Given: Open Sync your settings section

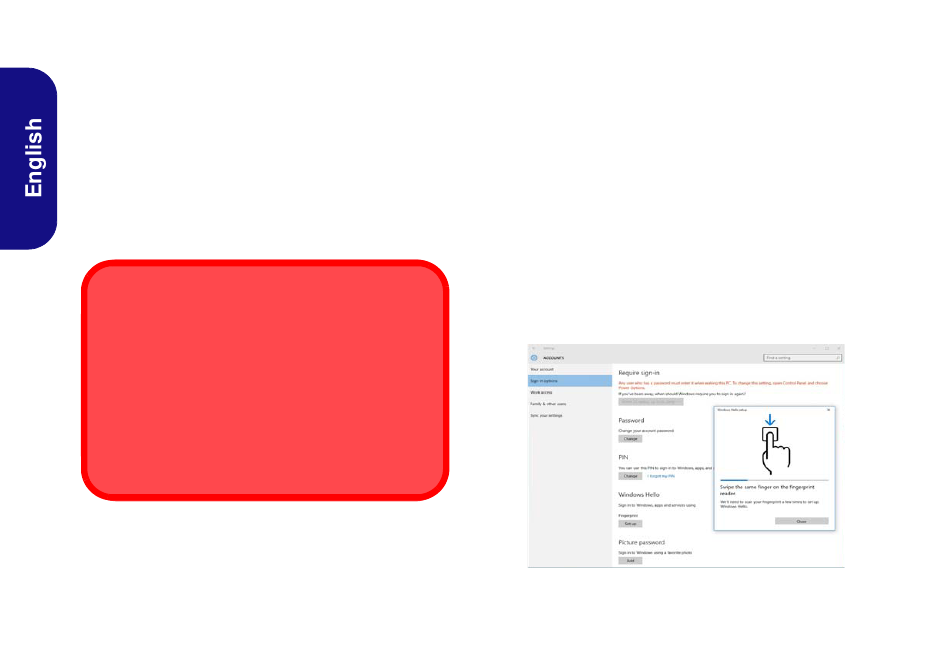Looking at the screenshot, I should point(546,415).
